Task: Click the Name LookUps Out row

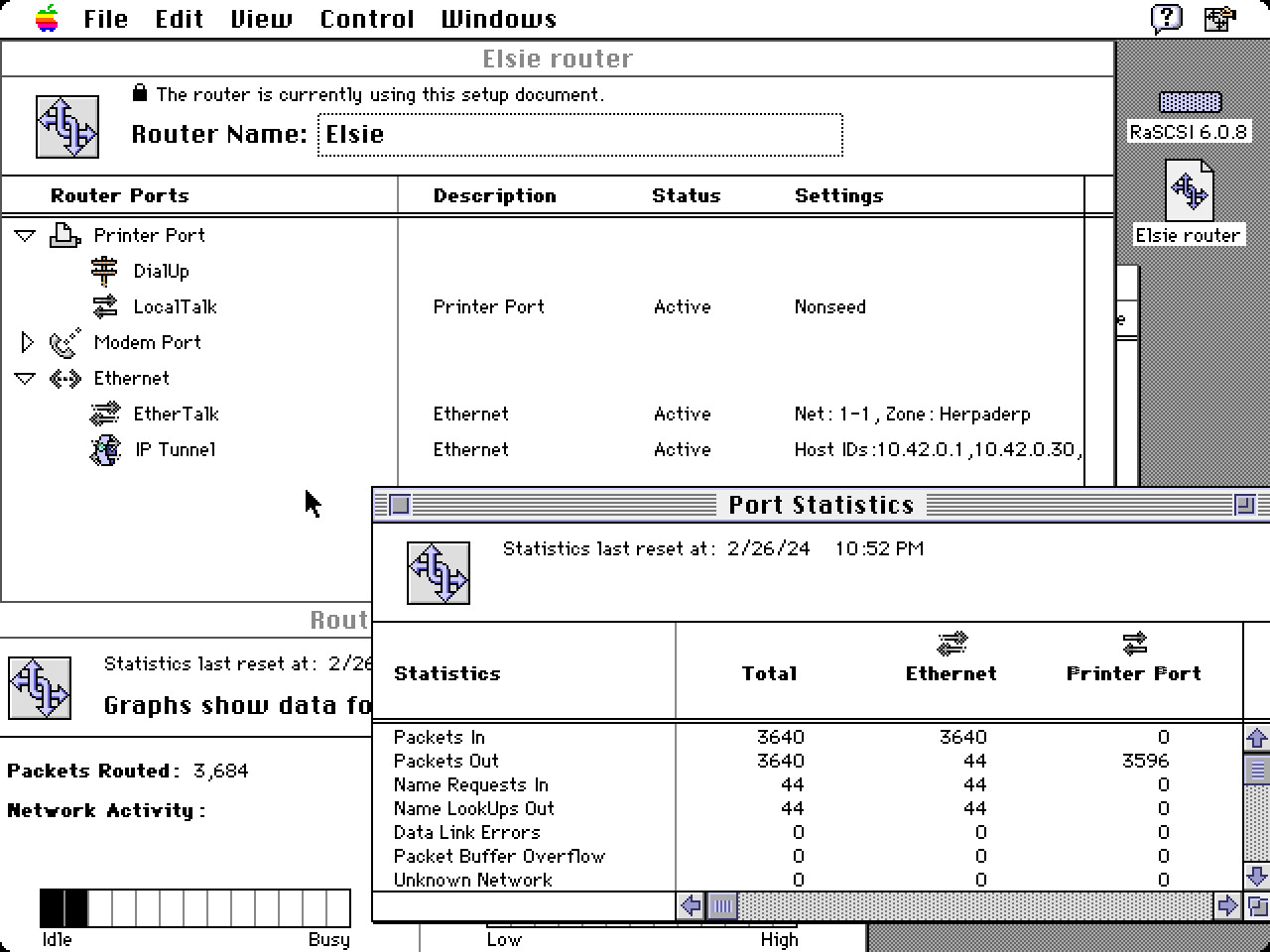Action: (808, 808)
